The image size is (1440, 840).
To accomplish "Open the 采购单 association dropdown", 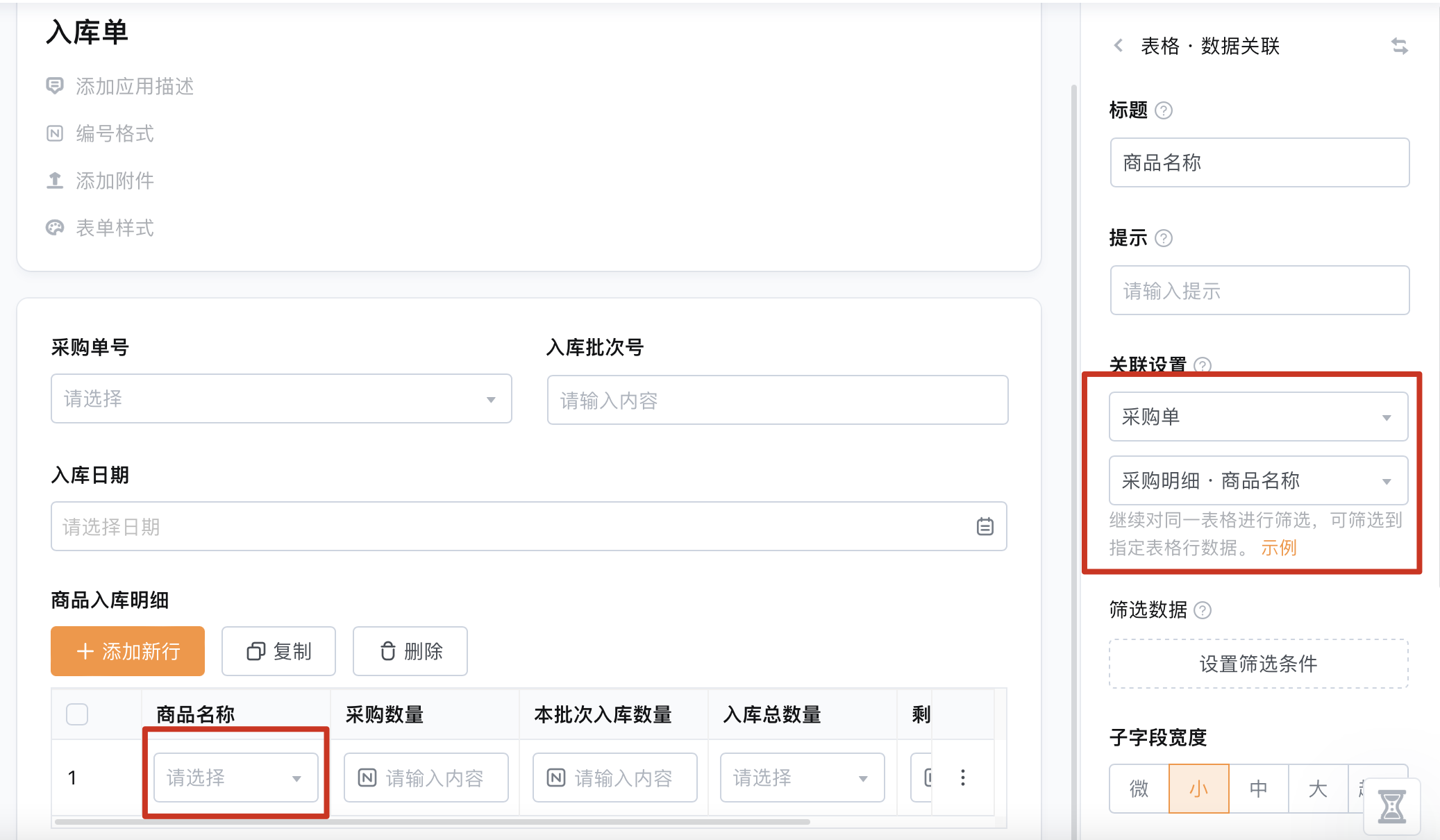I will (x=1259, y=417).
